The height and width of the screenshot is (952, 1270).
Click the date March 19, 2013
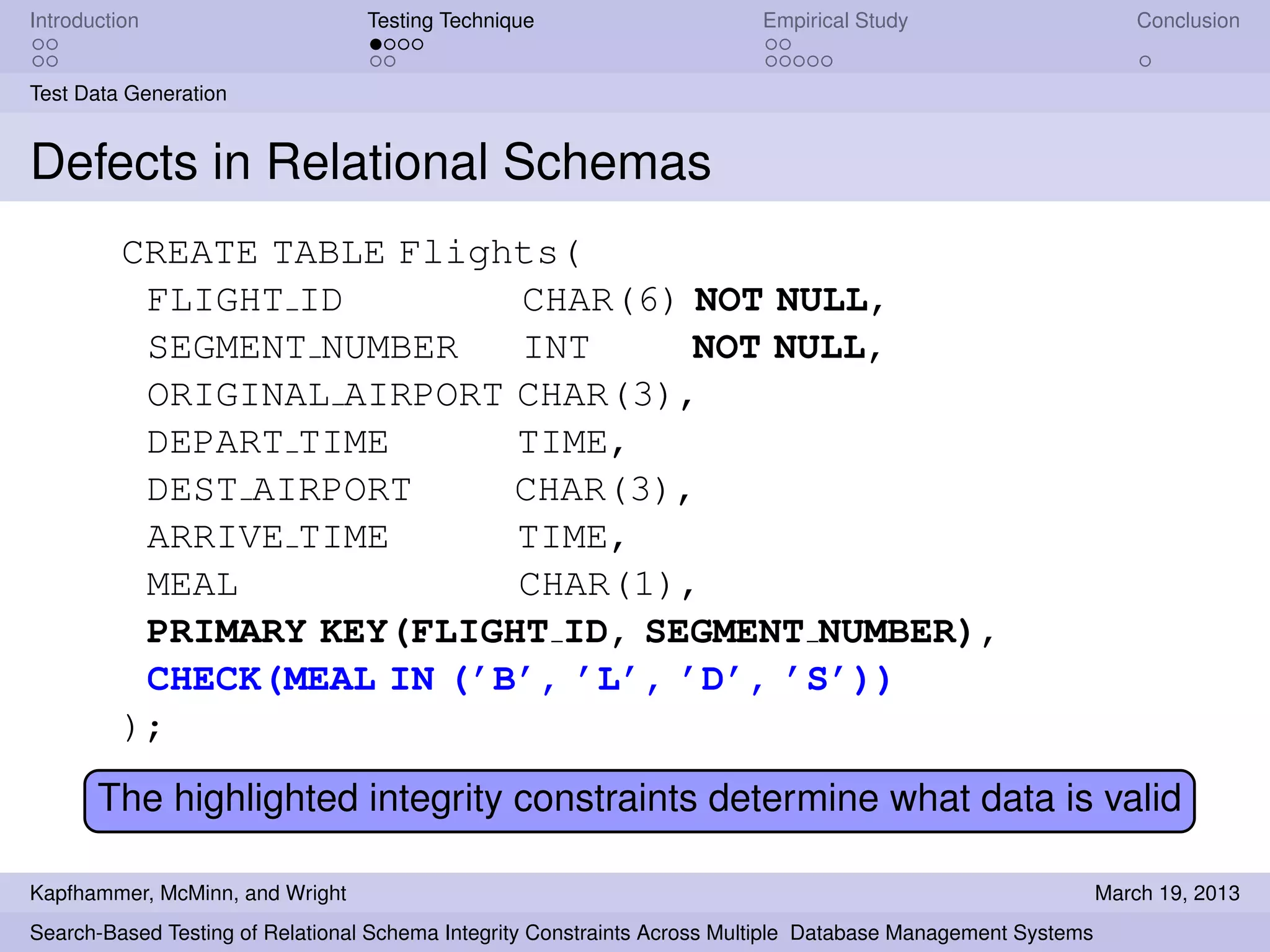[1167, 893]
